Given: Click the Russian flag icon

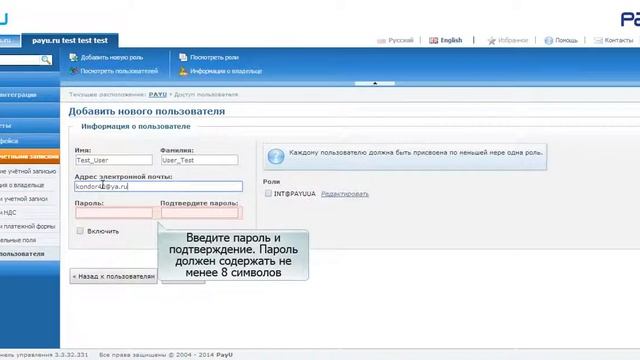Looking at the screenshot, I should 381,40.
